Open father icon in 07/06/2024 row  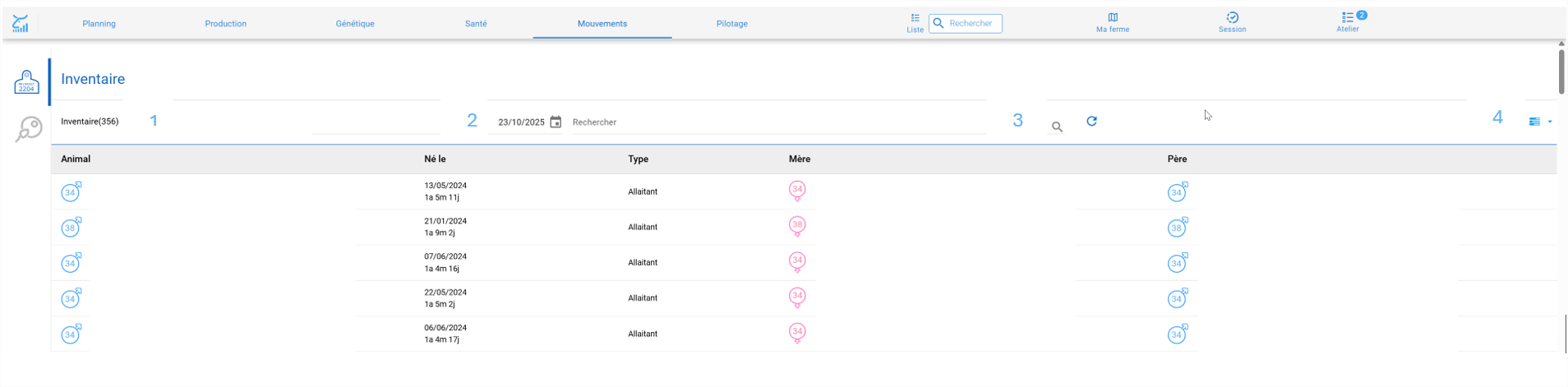(1178, 263)
